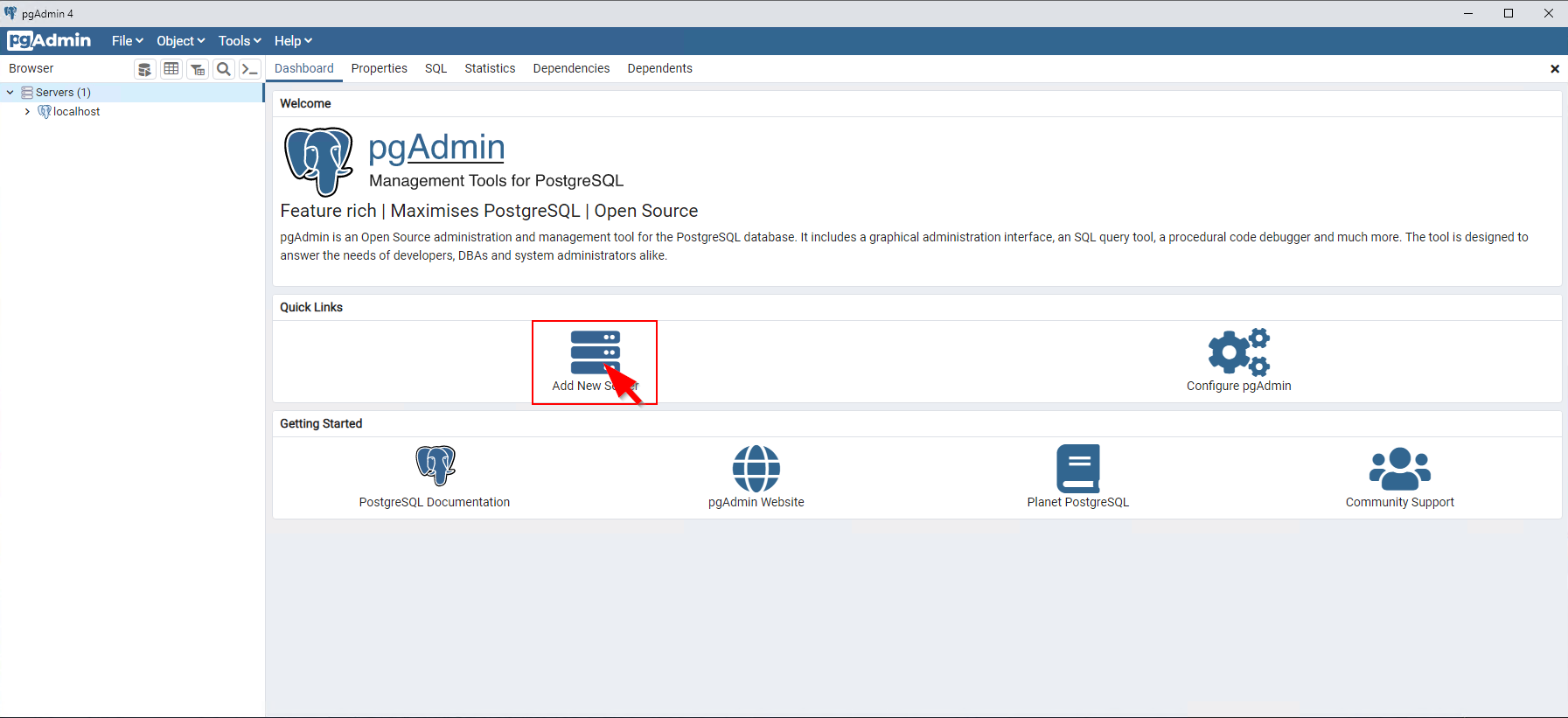The height and width of the screenshot is (718, 1568).
Task: Switch to the Statistics tab
Action: (x=490, y=68)
